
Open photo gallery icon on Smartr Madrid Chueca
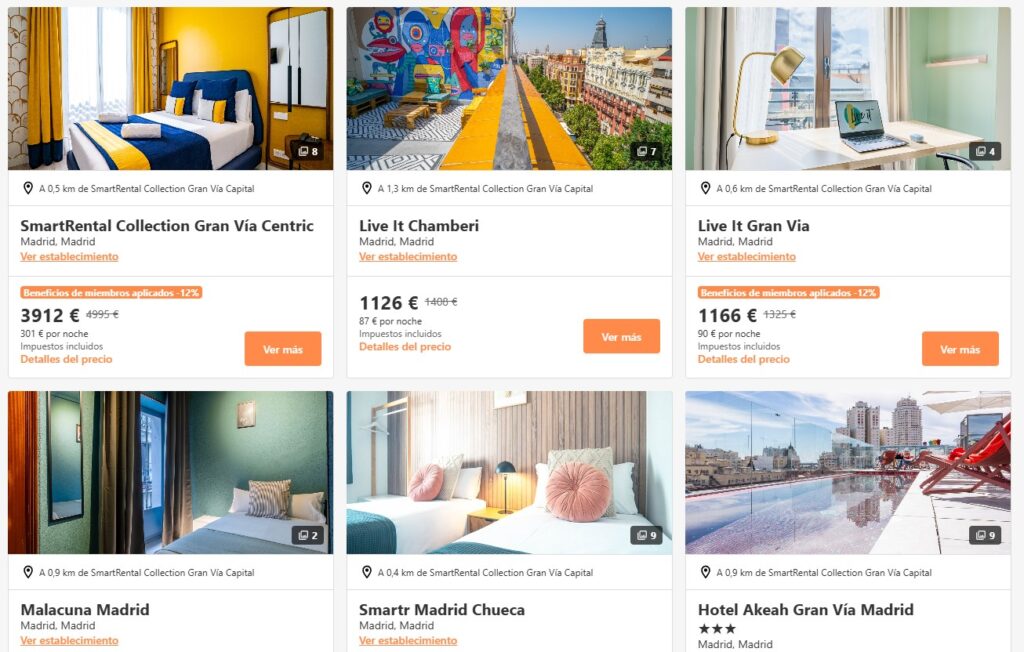click(x=647, y=536)
